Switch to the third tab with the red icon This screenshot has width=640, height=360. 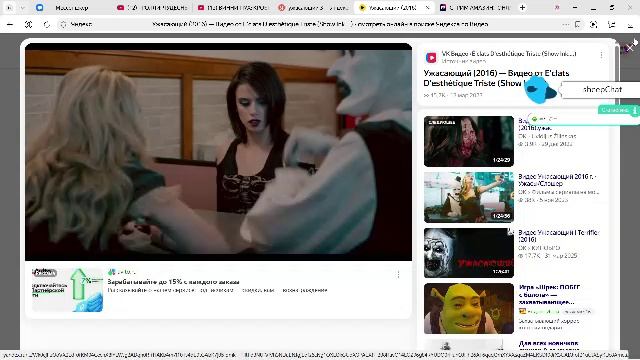tap(233, 7)
